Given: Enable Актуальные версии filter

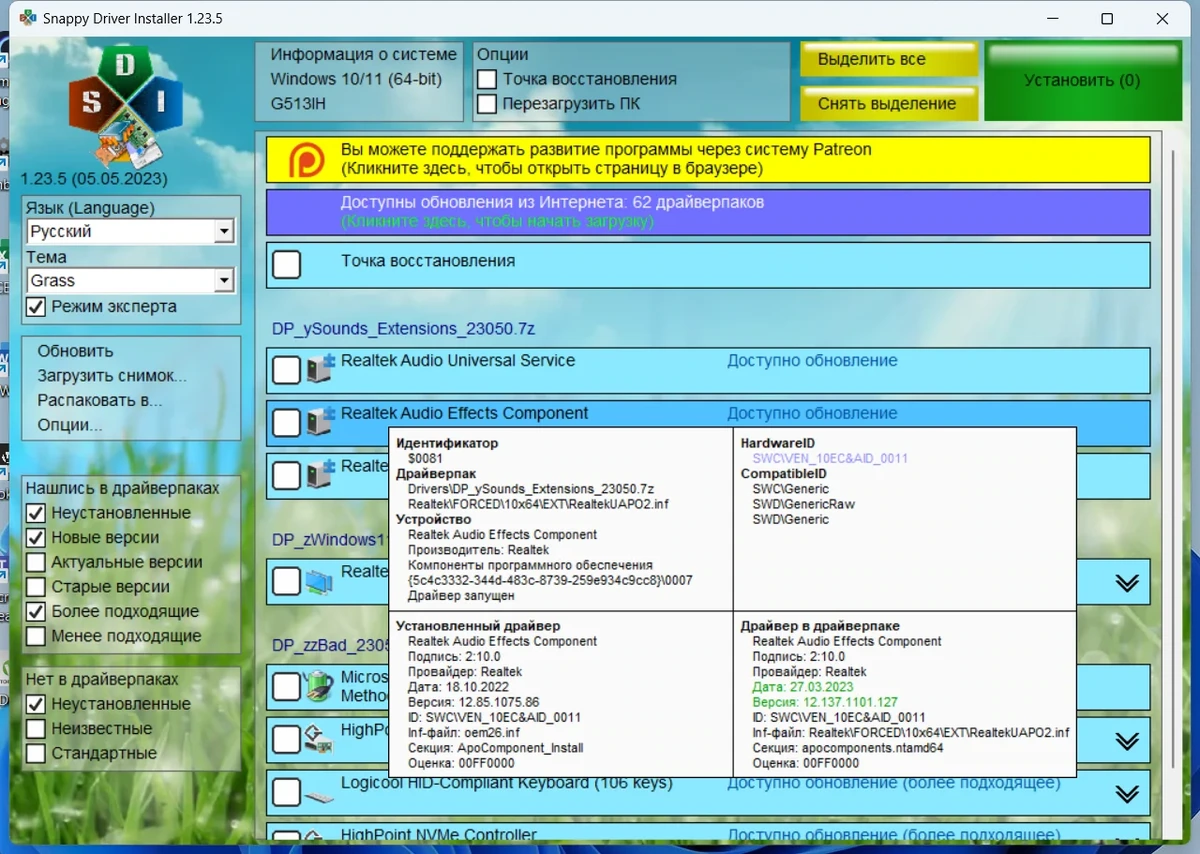Looking at the screenshot, I should click(36, 562).
